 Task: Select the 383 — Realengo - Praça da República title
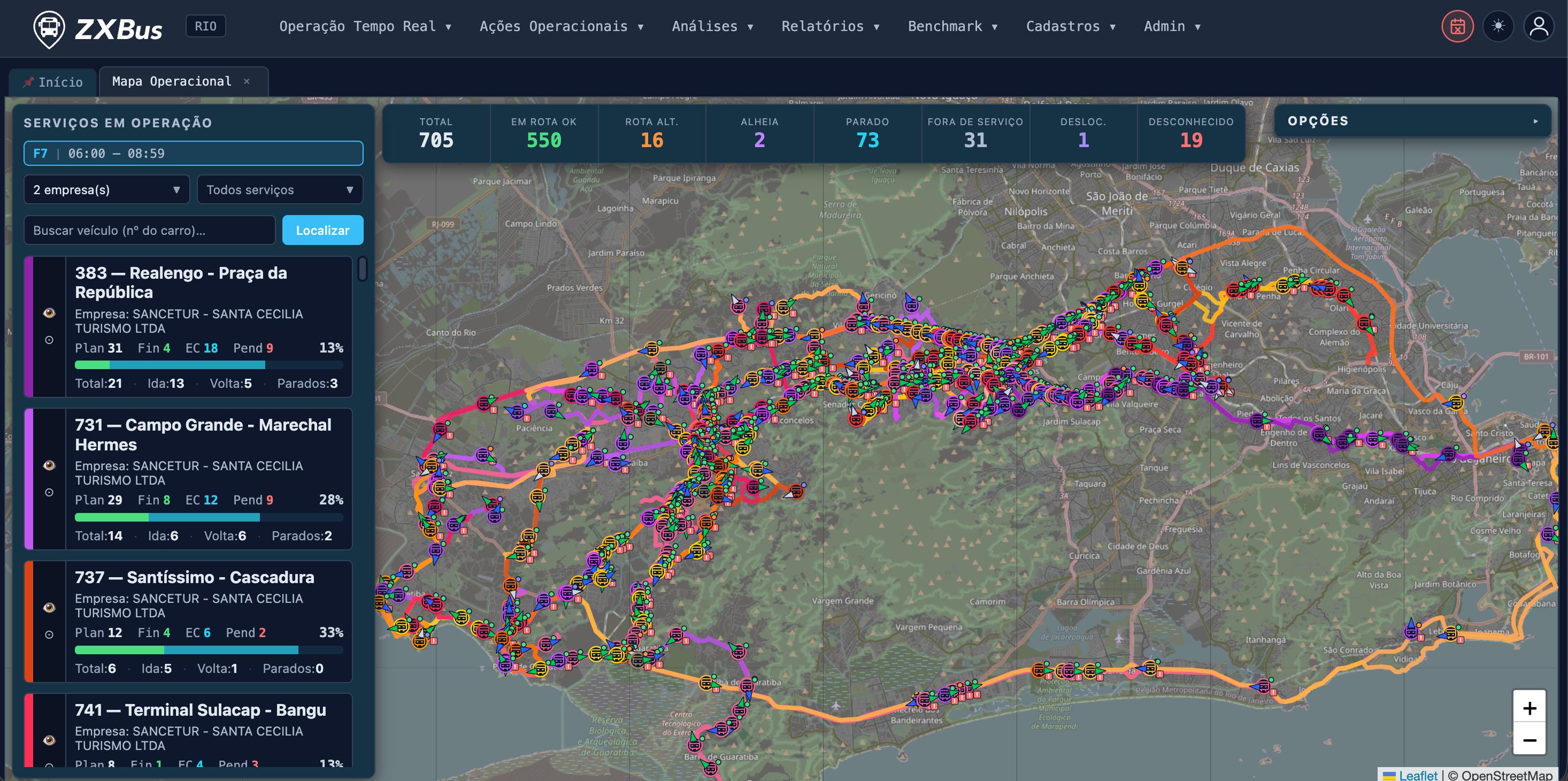(181, 282)
